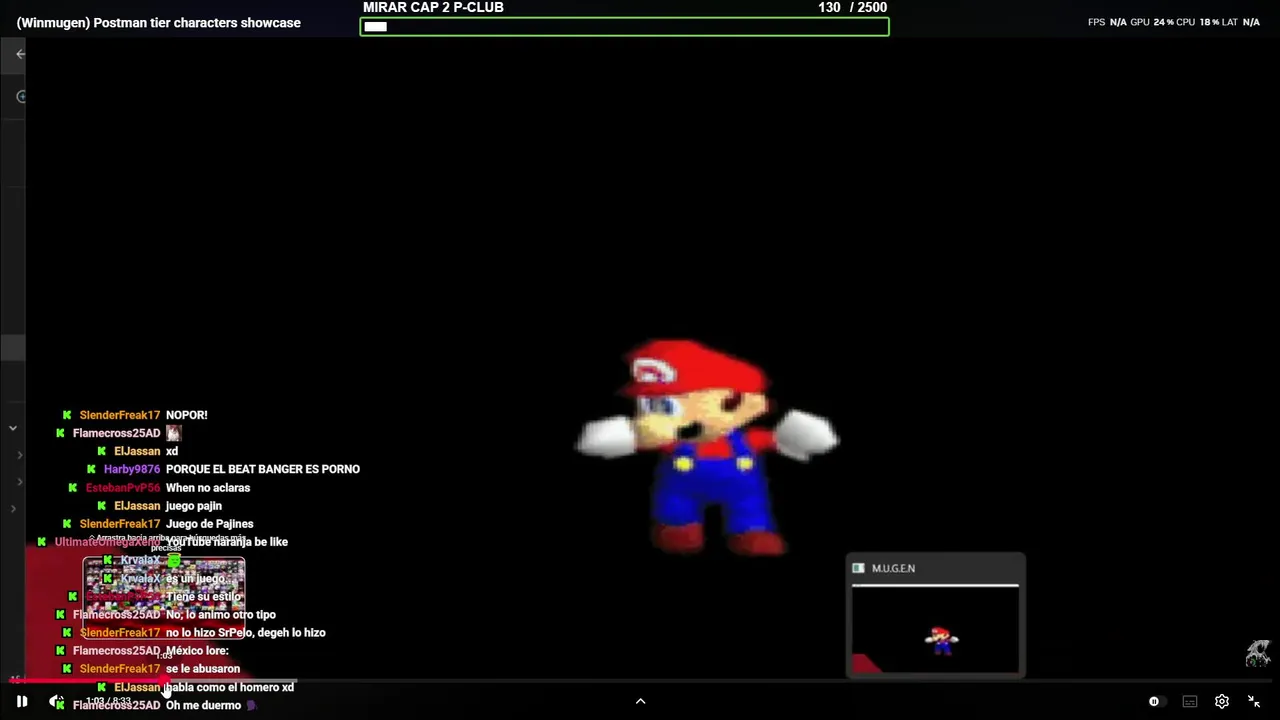
Task: Click the Kick badge beside UltimateOmegaXeno
Action: (42, 542)
